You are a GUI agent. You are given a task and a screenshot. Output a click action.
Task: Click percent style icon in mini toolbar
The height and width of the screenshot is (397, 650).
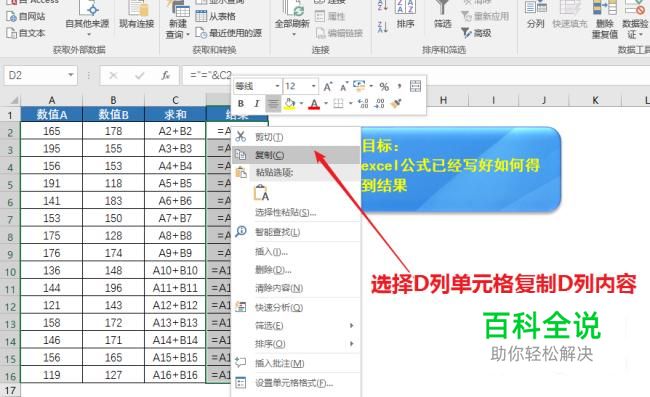384,86
